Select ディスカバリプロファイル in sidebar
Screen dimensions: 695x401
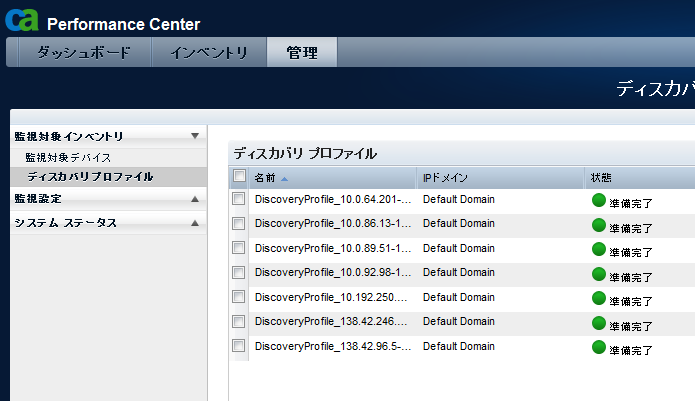point(90,177)
